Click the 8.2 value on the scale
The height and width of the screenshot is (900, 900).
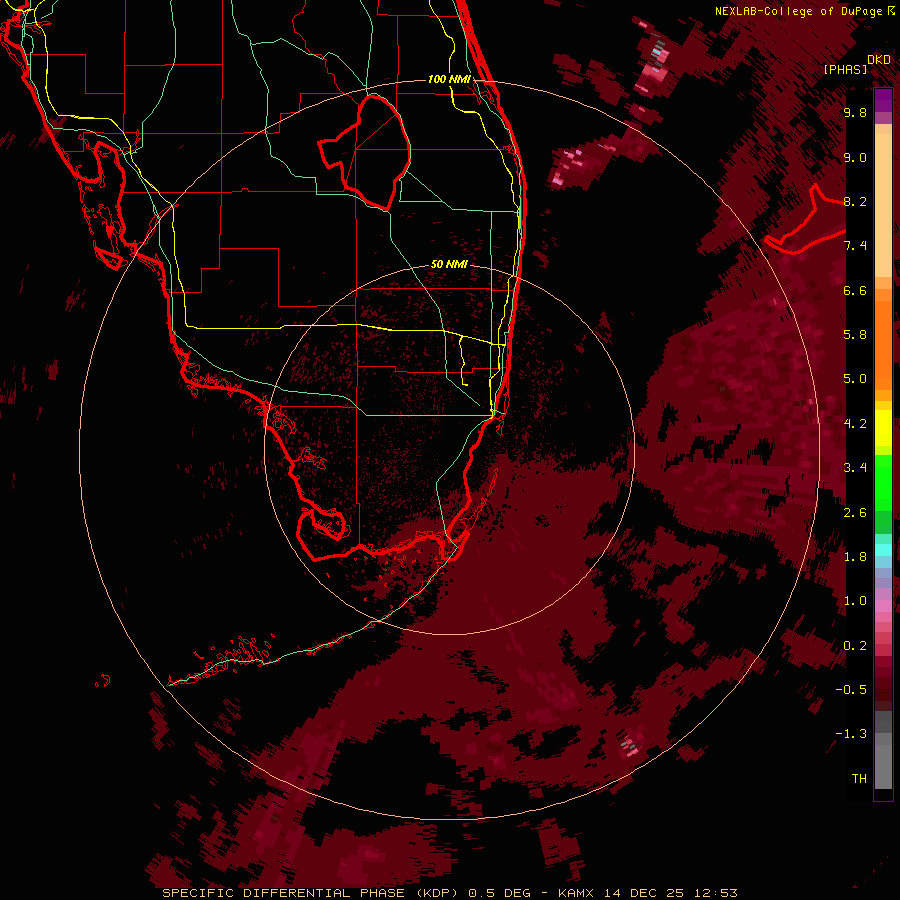tap(855, 201)
